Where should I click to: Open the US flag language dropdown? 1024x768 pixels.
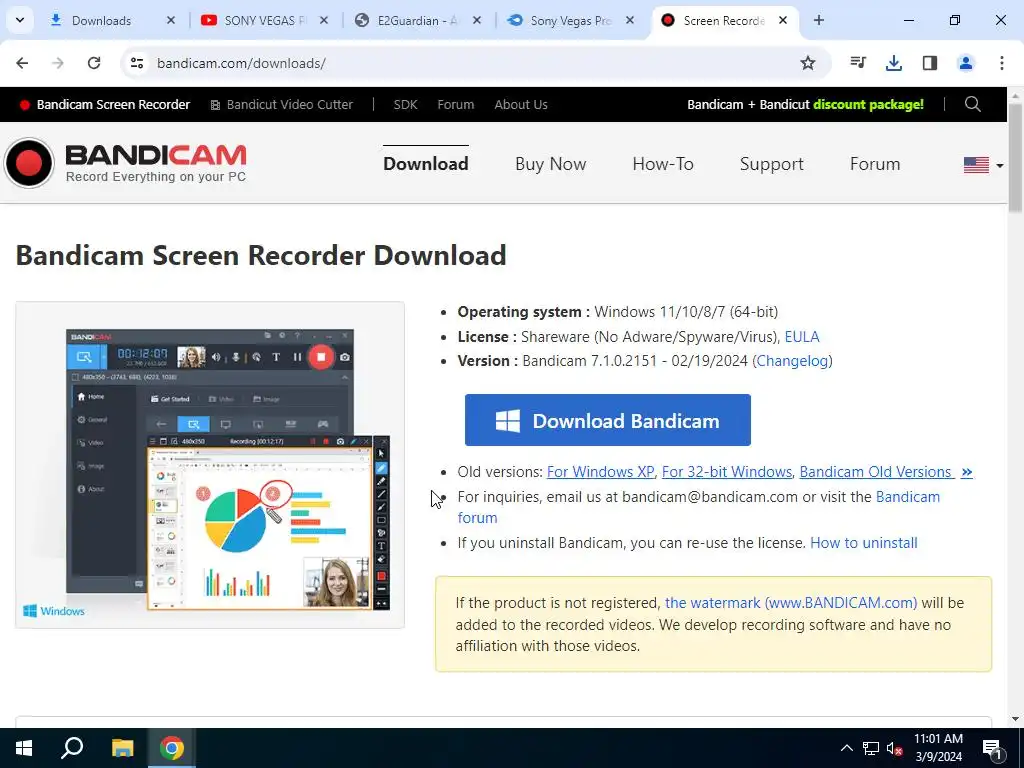(984, 165)
